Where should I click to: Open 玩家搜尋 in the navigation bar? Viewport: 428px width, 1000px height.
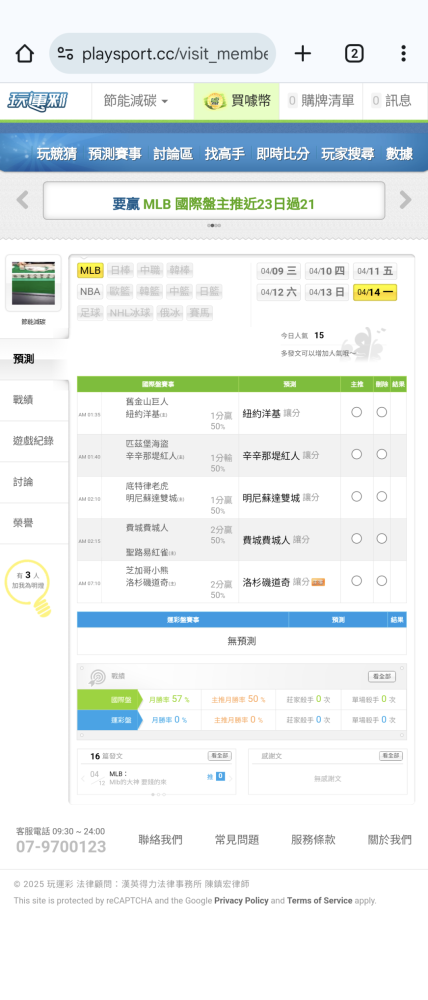tap(347, 154)
